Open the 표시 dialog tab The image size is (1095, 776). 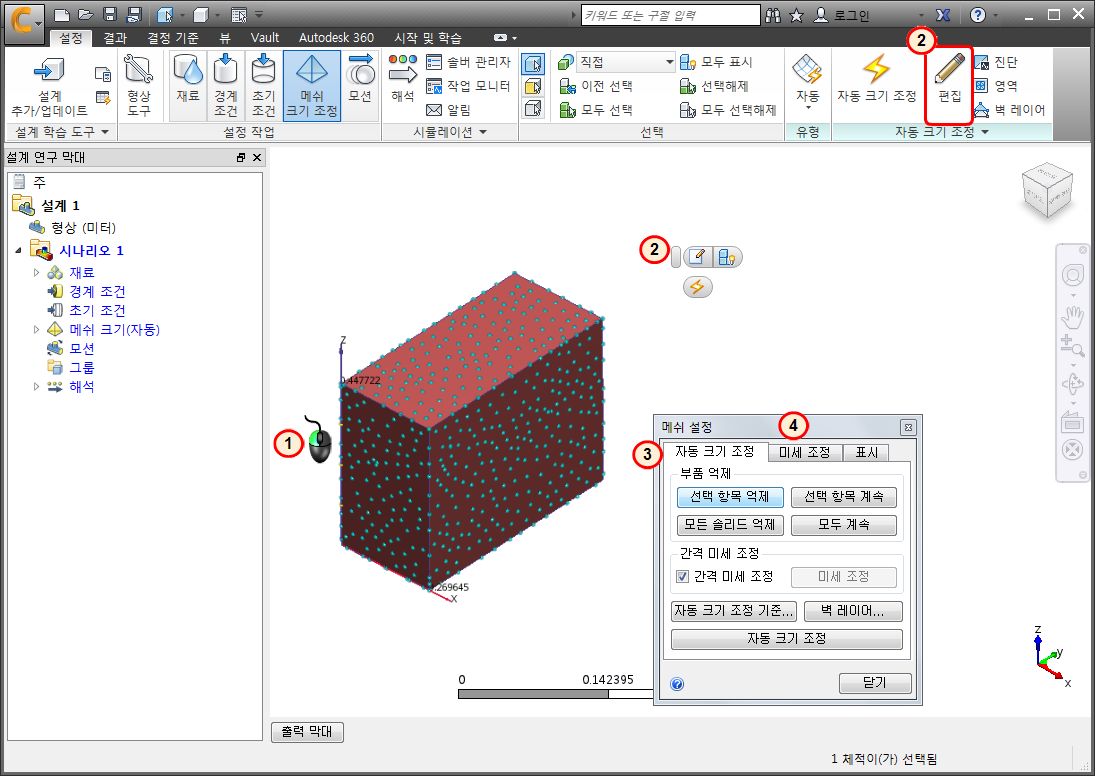[867, 453]
